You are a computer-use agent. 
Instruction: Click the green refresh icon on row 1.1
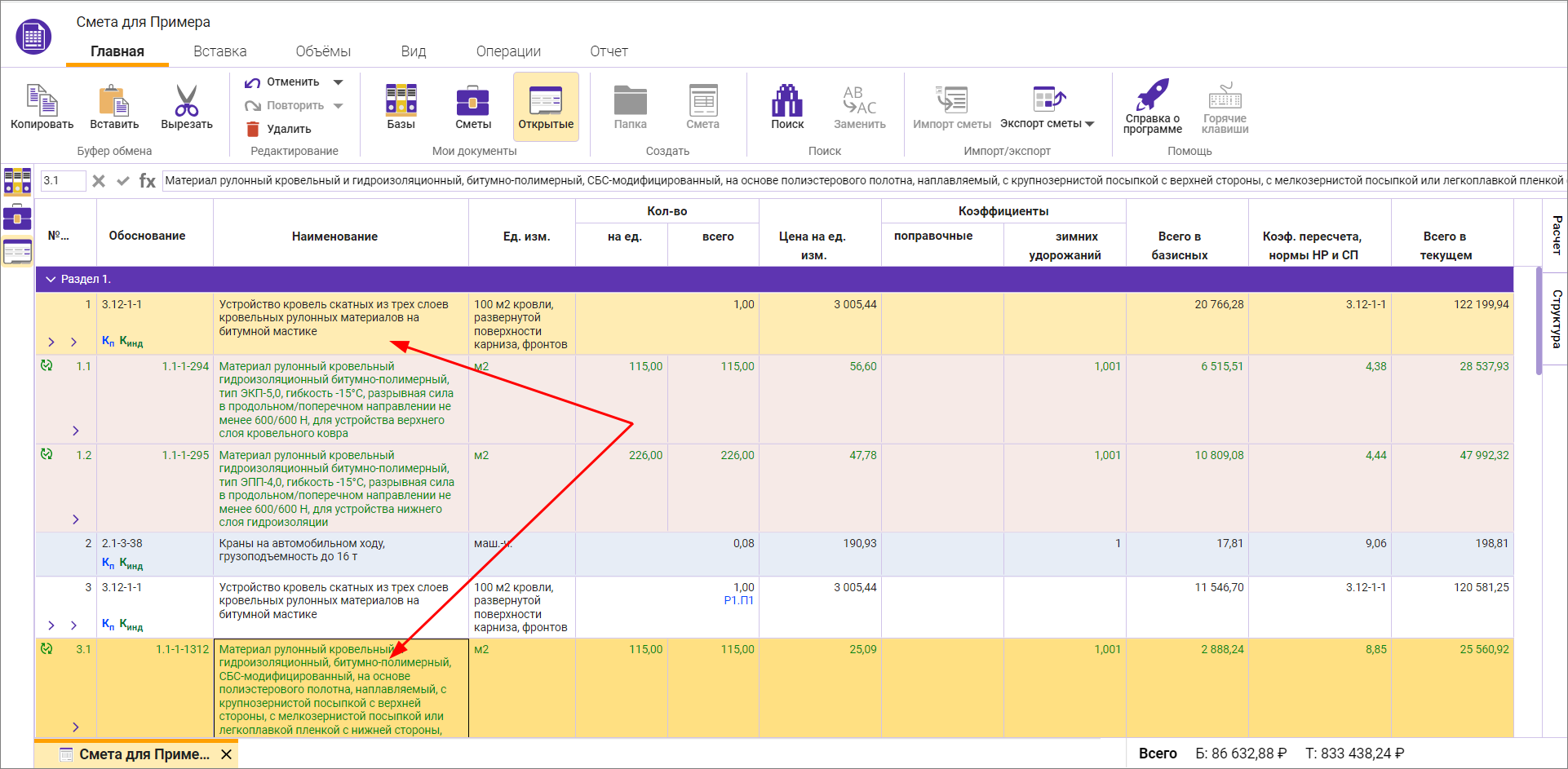(x=47, y=365)
